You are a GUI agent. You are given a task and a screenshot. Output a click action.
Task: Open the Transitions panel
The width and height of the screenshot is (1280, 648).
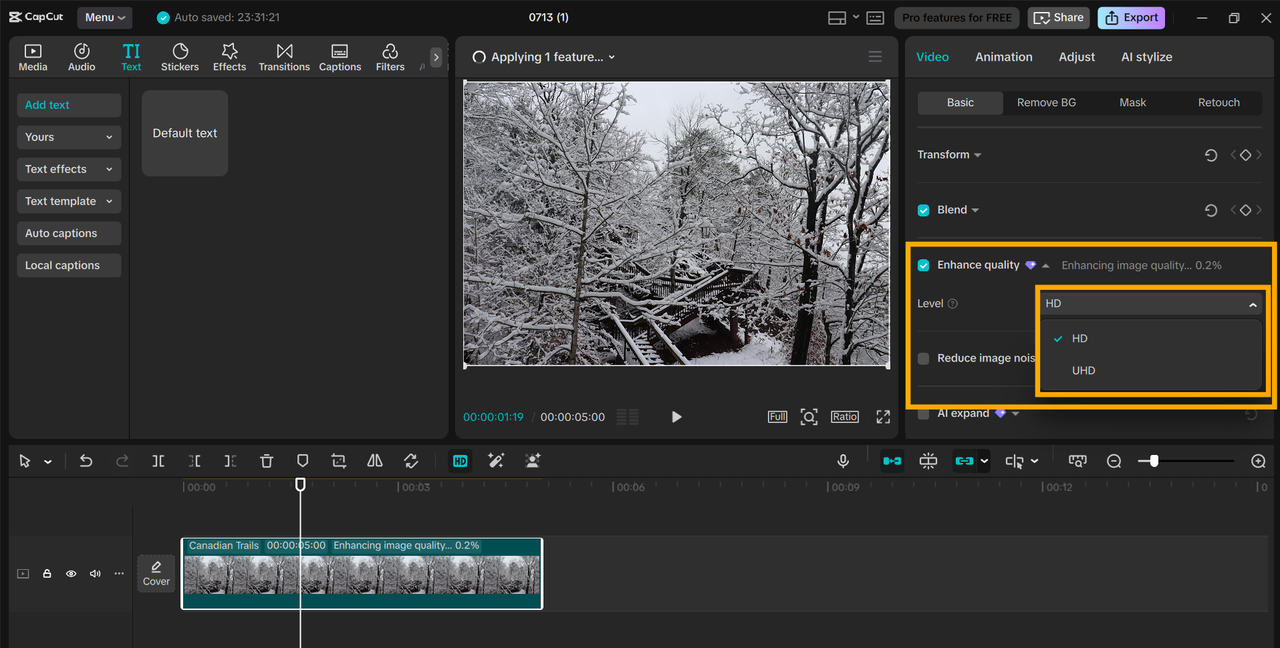pos(284,57)
